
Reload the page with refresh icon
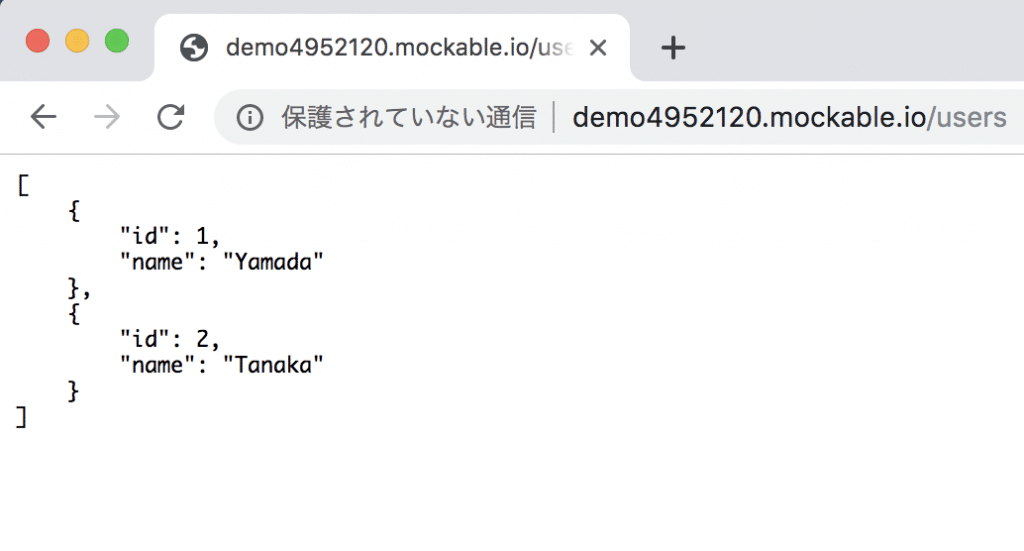click(x=170, y=118)
